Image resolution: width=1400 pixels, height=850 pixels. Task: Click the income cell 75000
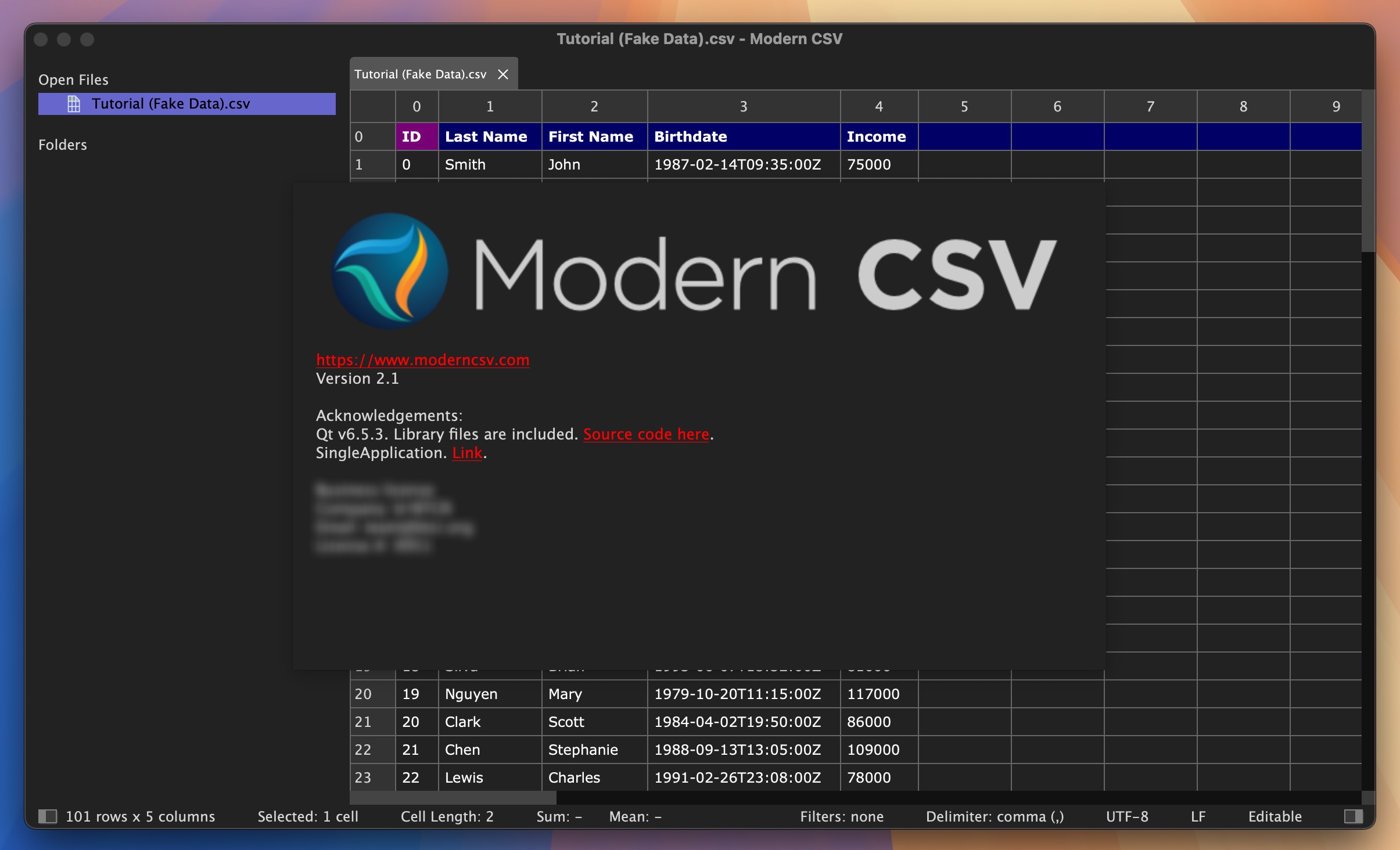click(880, 164)
